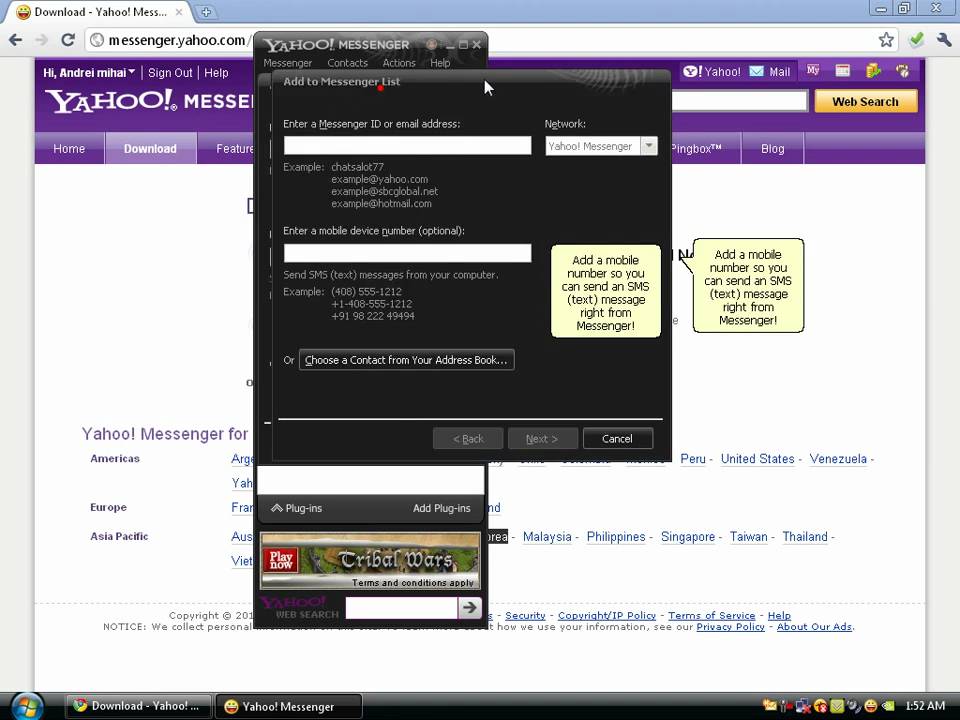The image size is (960, 720).
Task: Choose a Contact from Your Address Book
Action: pos(407,360)
